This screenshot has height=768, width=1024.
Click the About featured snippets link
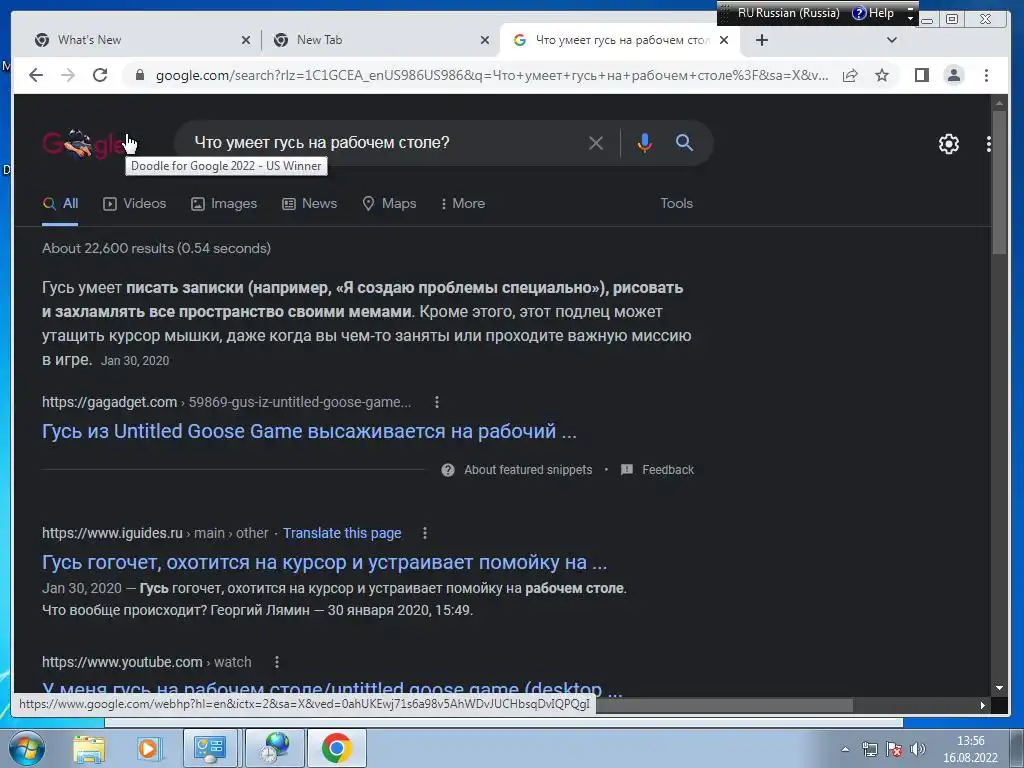528,470
